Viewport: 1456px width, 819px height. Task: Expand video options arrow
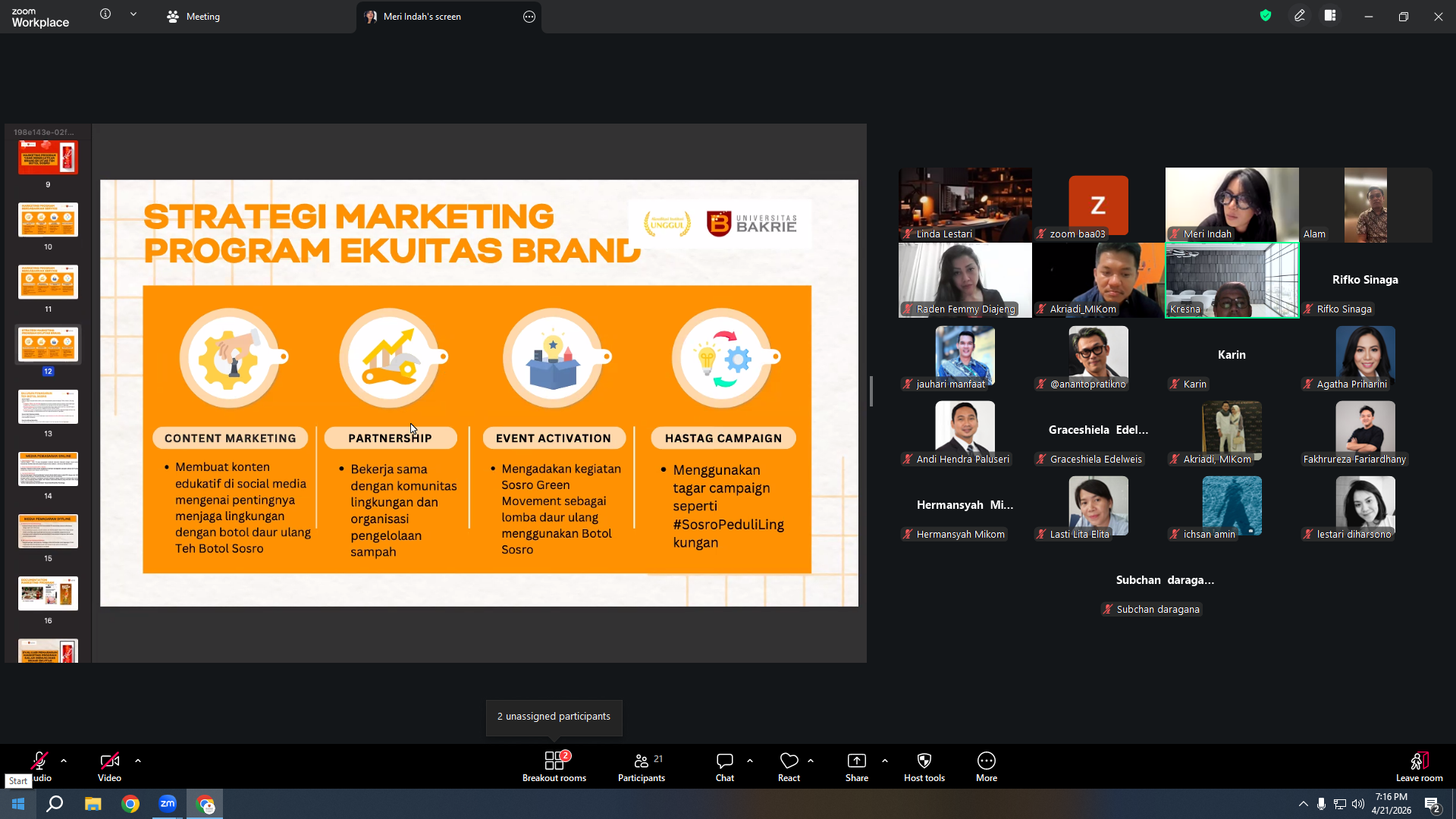point(138,761)
